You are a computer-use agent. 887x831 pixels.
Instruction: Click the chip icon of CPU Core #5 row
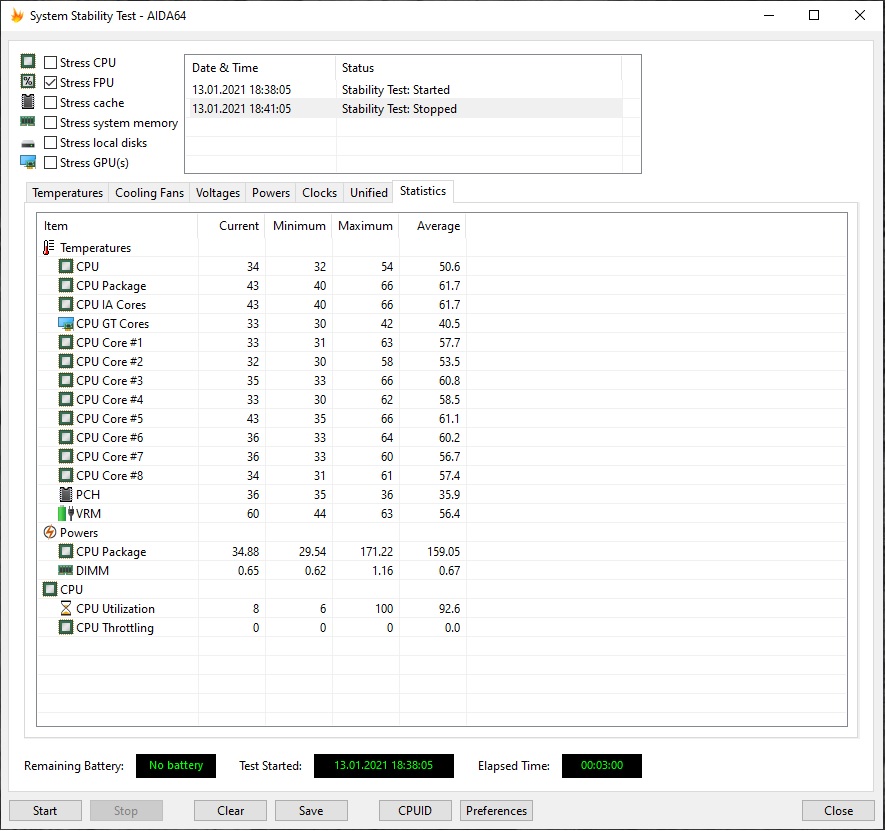click(x=66, y=418)
